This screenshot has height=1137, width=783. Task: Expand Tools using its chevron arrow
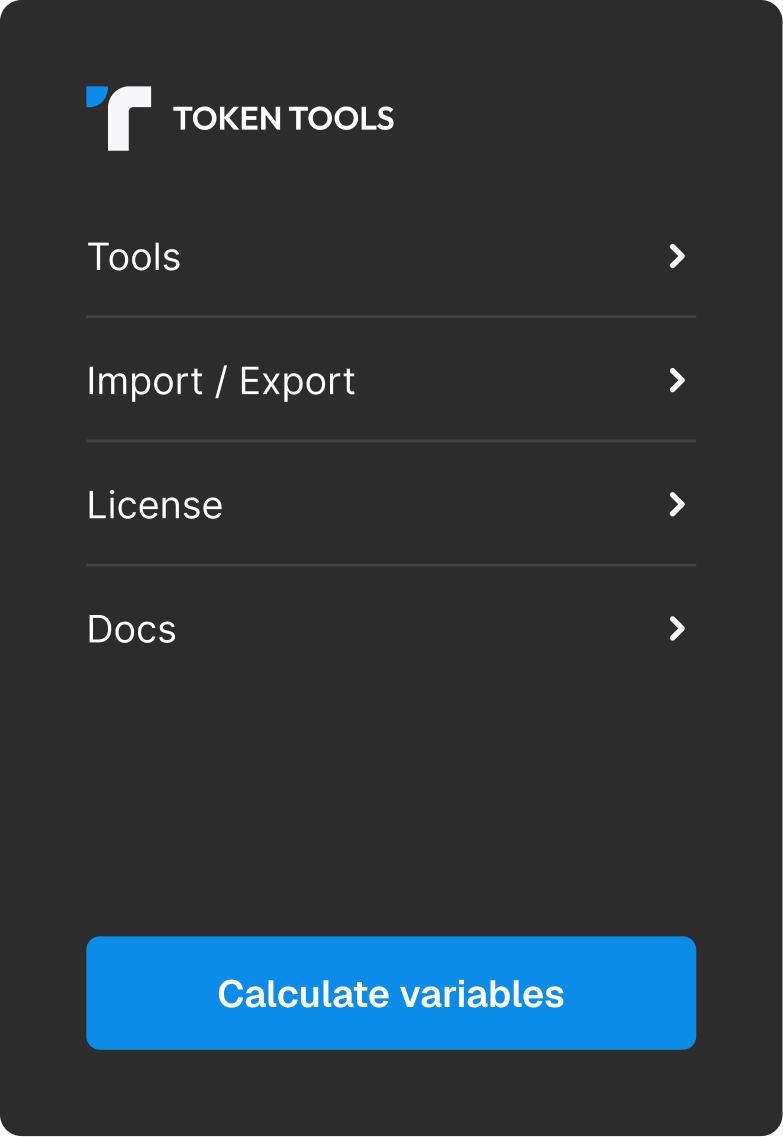[x=677, y=257]
